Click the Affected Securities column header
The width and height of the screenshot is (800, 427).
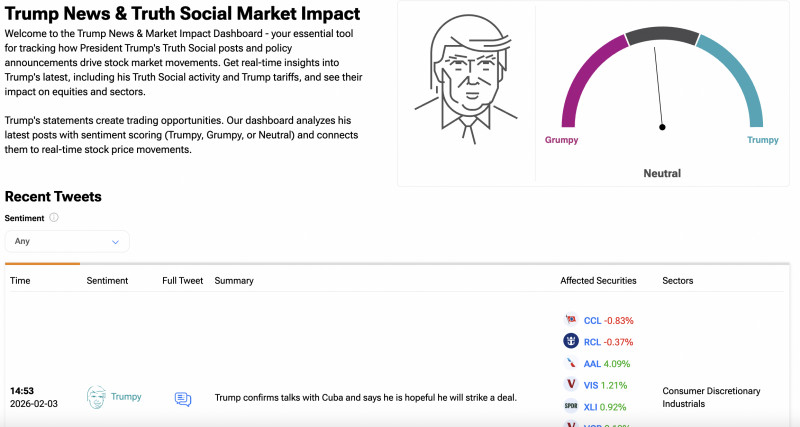(598, 281)
